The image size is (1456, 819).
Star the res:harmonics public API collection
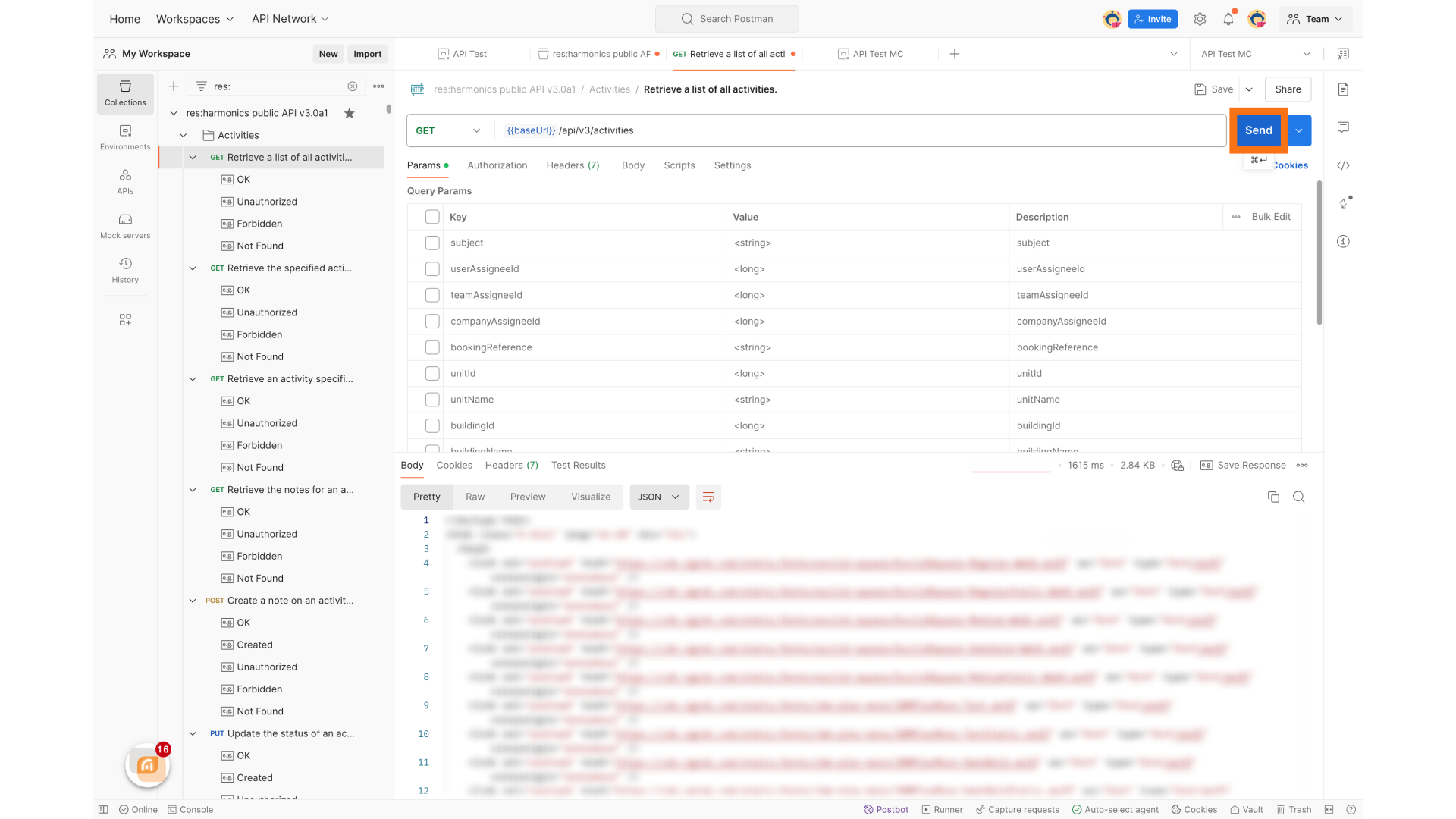point(350,113)
